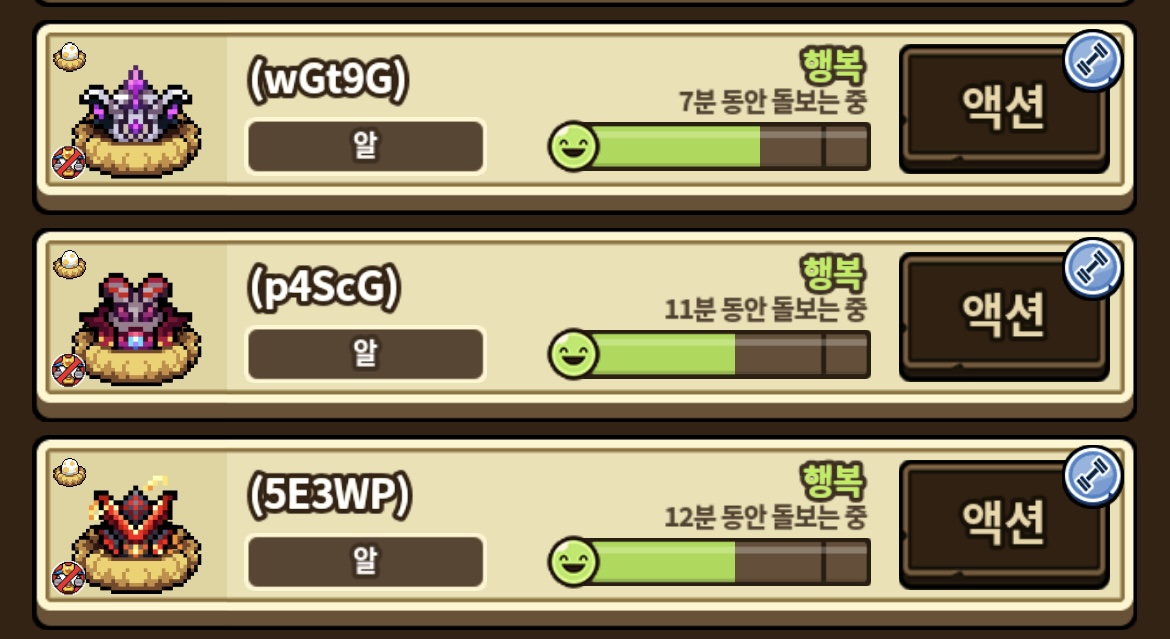Open 액션 button for p4ScG
Viewport: 1170px width, 639px height.
pos(1004,317)
